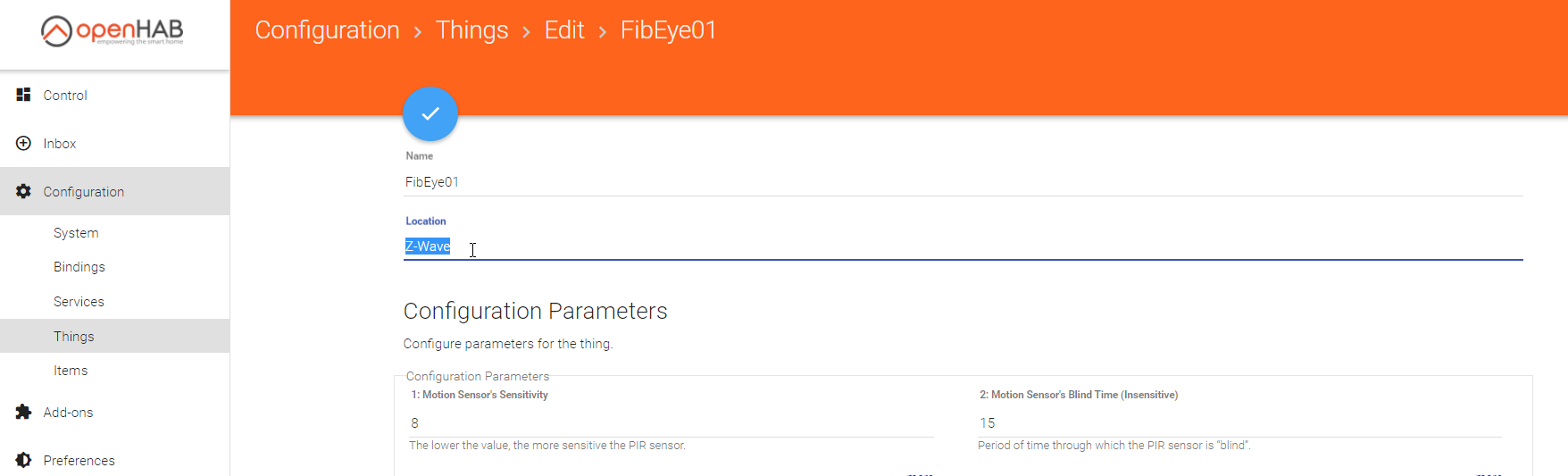
Task: Navigate to the Things breadcrumb
Action: pyautogui.click(x=471, y=30)
